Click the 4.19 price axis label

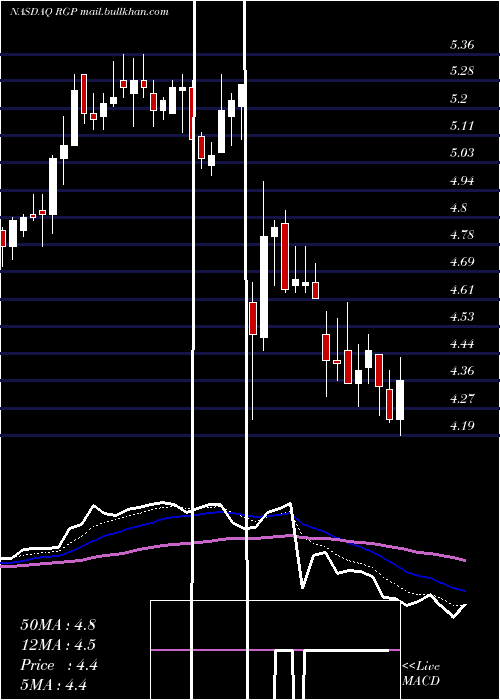(x=462, y=425)
